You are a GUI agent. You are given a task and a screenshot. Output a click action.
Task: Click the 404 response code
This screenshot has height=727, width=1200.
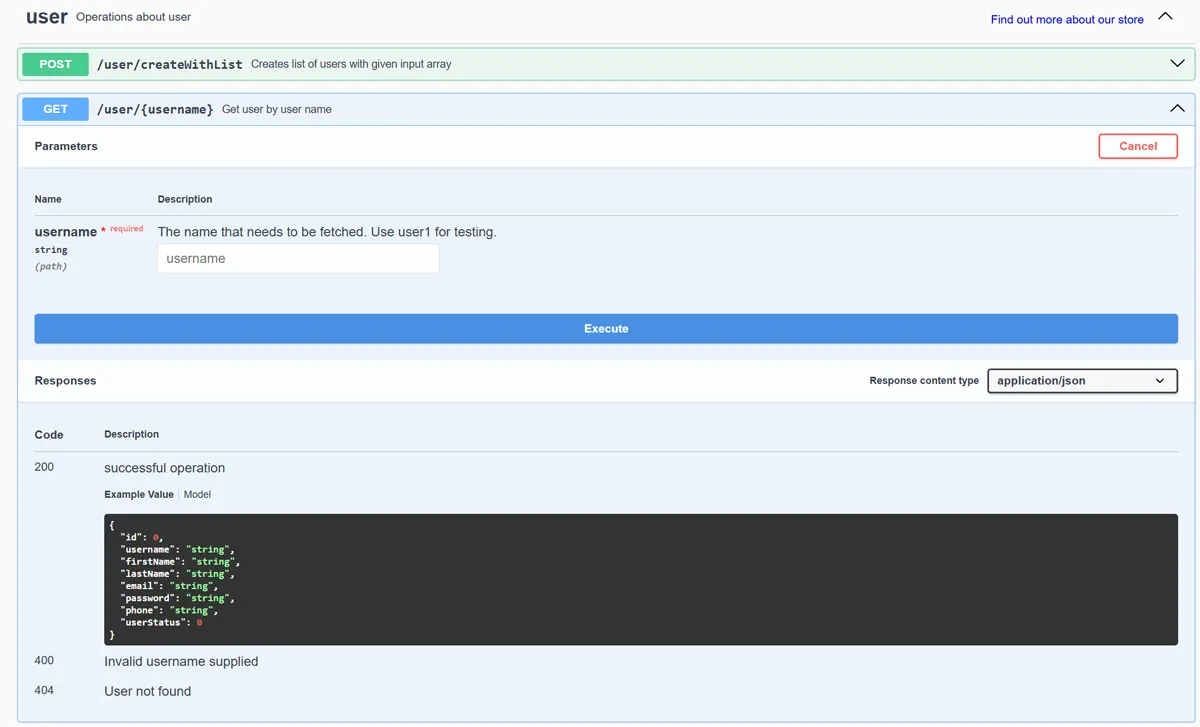[44, 690]
